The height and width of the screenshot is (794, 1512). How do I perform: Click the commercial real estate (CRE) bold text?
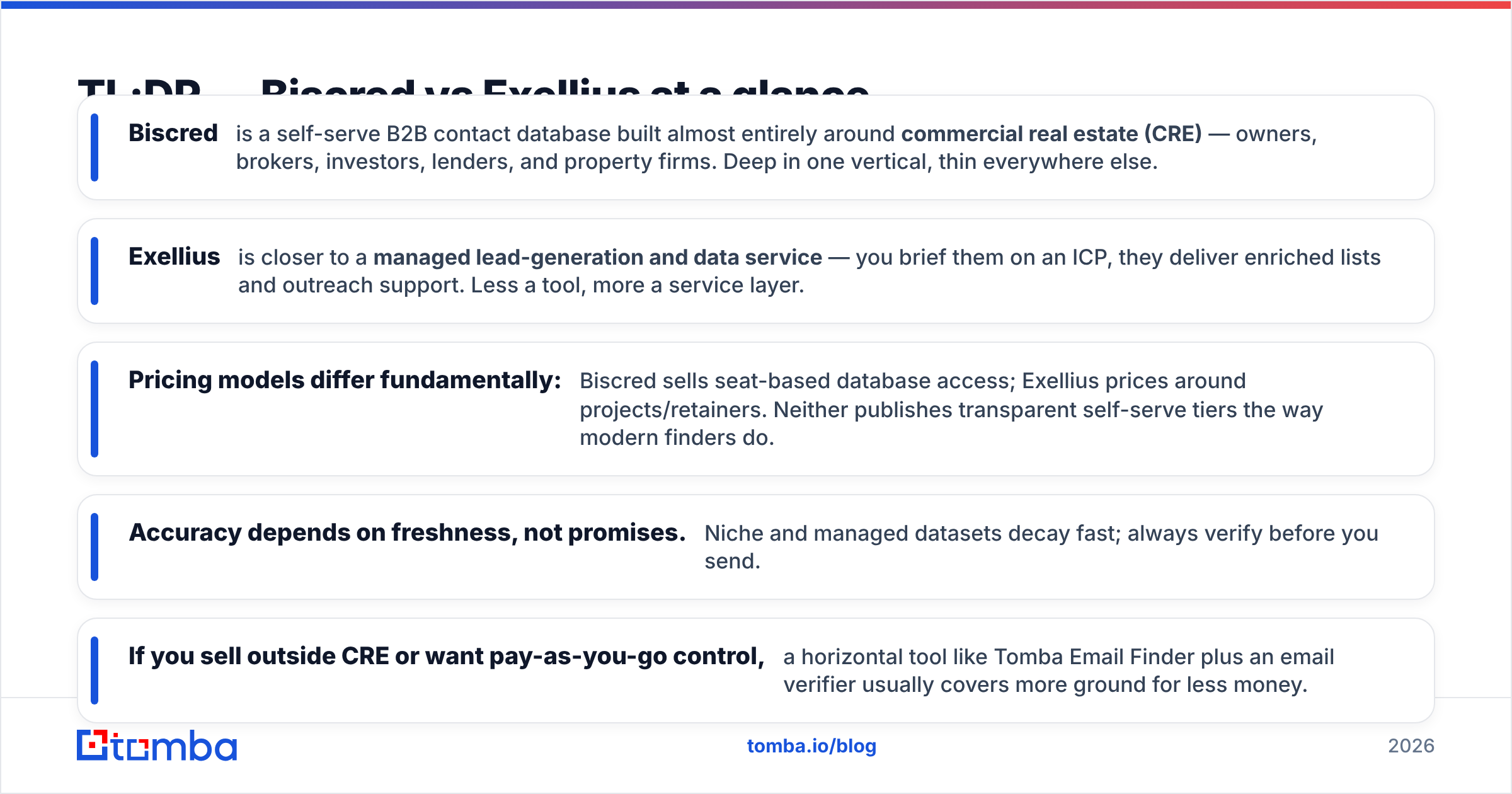[1051, 134]
